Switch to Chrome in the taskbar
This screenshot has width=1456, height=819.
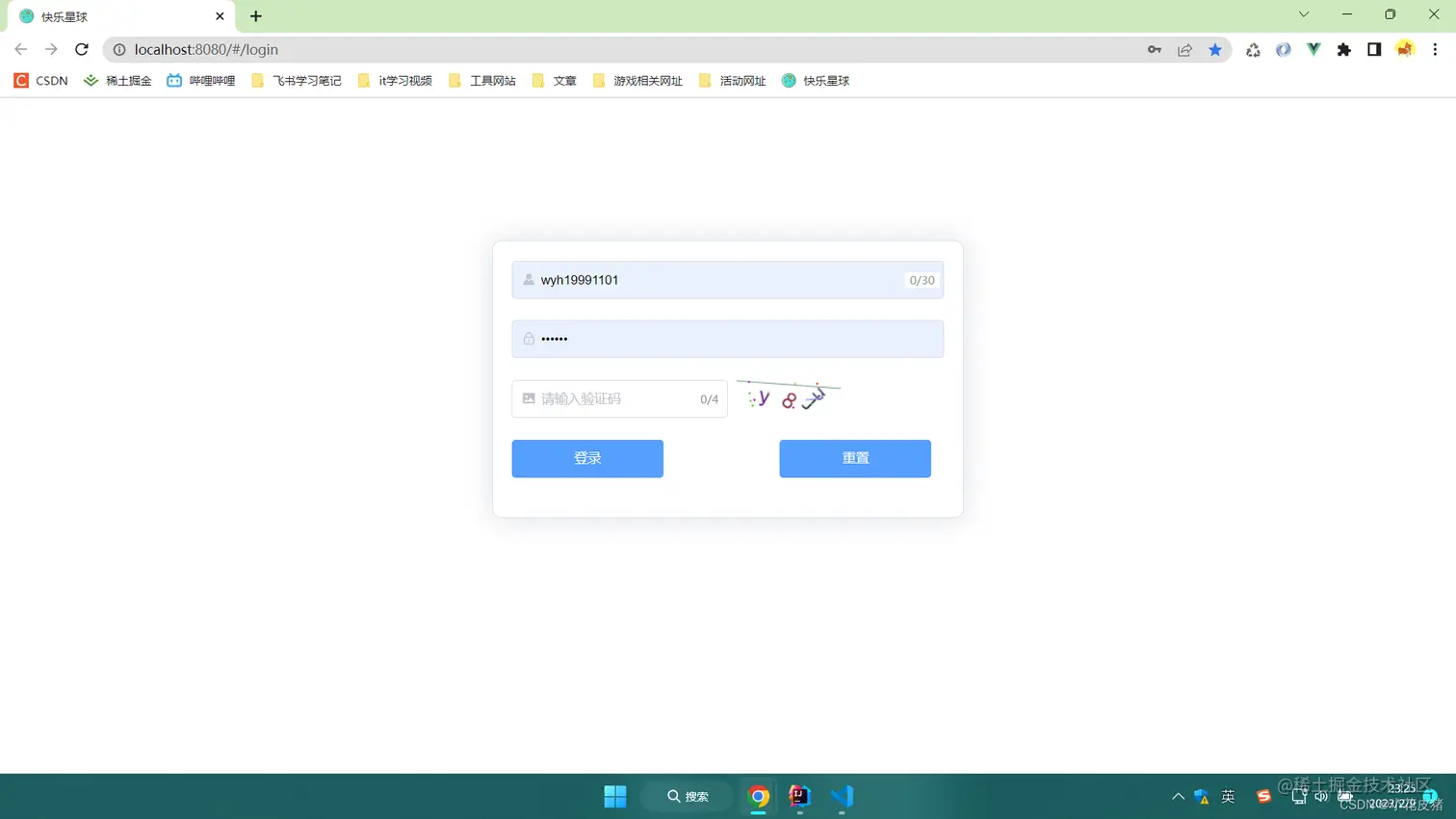759,796
